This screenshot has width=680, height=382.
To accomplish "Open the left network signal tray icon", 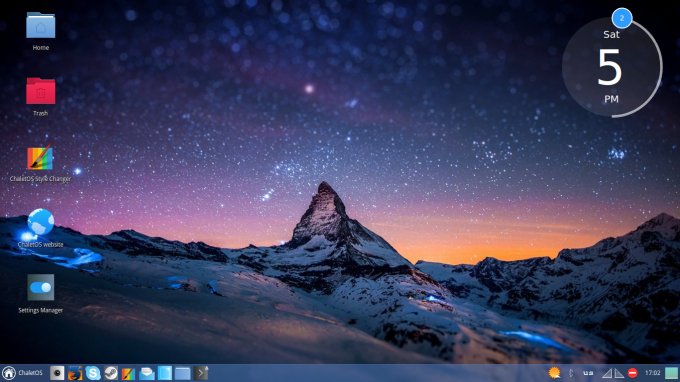I will [607, 373].
